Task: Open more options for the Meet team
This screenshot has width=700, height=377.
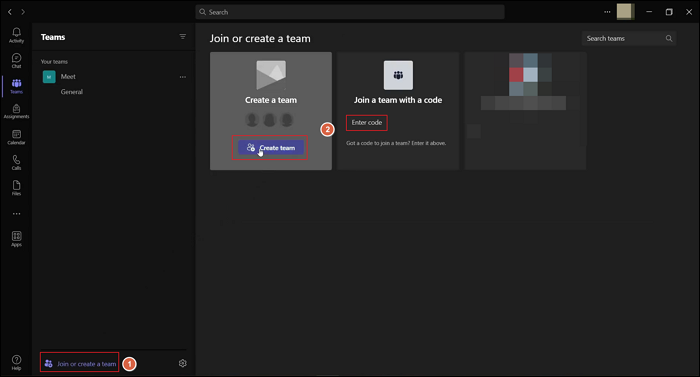Action: click(183, 77)
